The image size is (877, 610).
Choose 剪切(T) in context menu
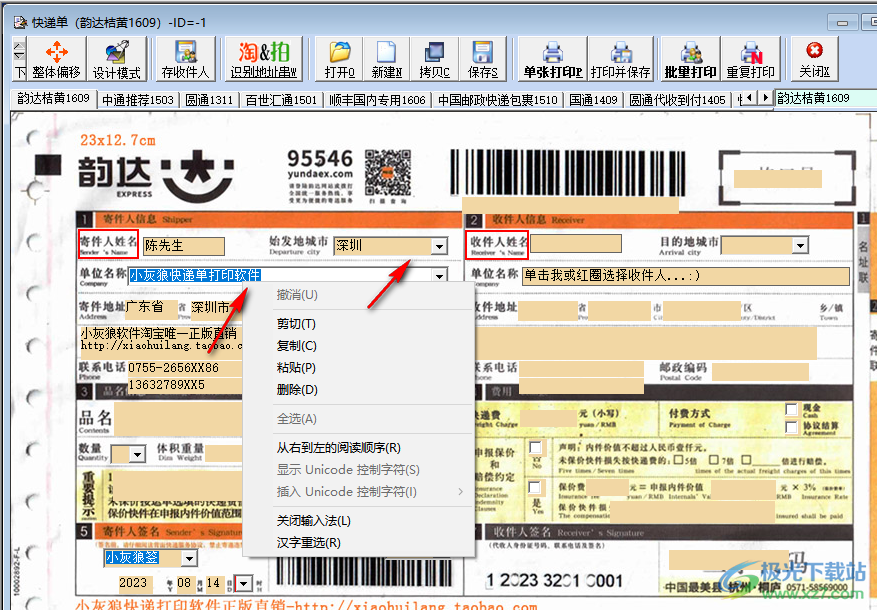click(x=359, y=324)
